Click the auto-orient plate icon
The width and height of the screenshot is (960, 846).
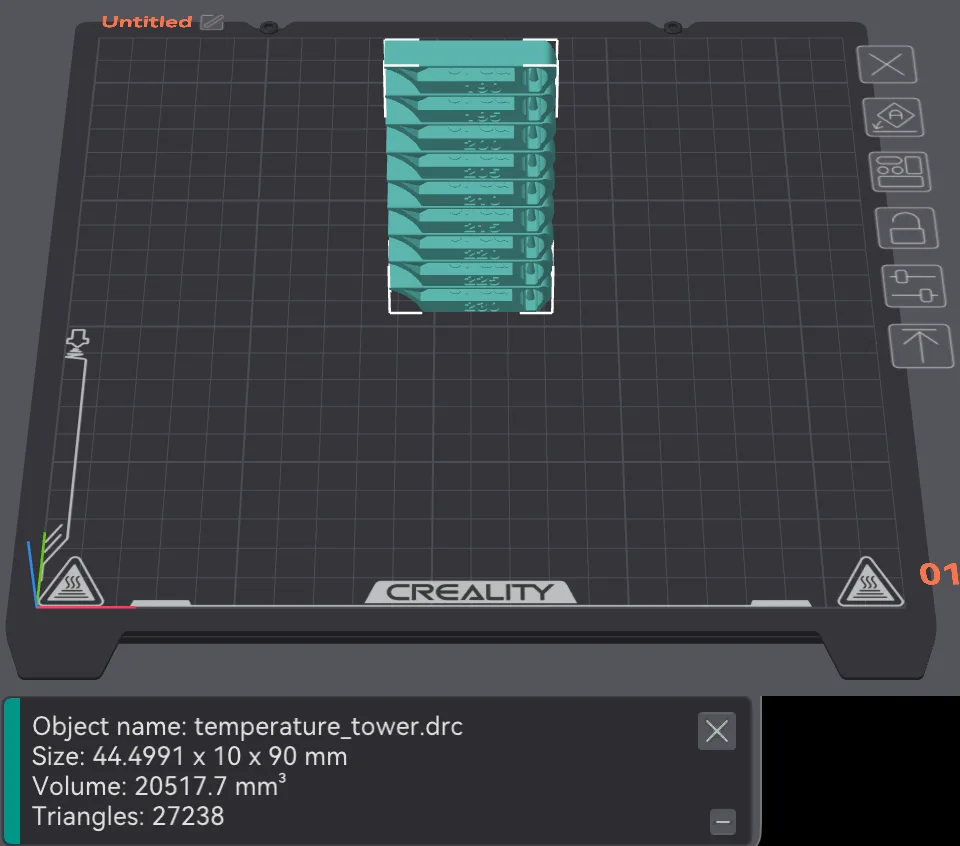(893, 117)
